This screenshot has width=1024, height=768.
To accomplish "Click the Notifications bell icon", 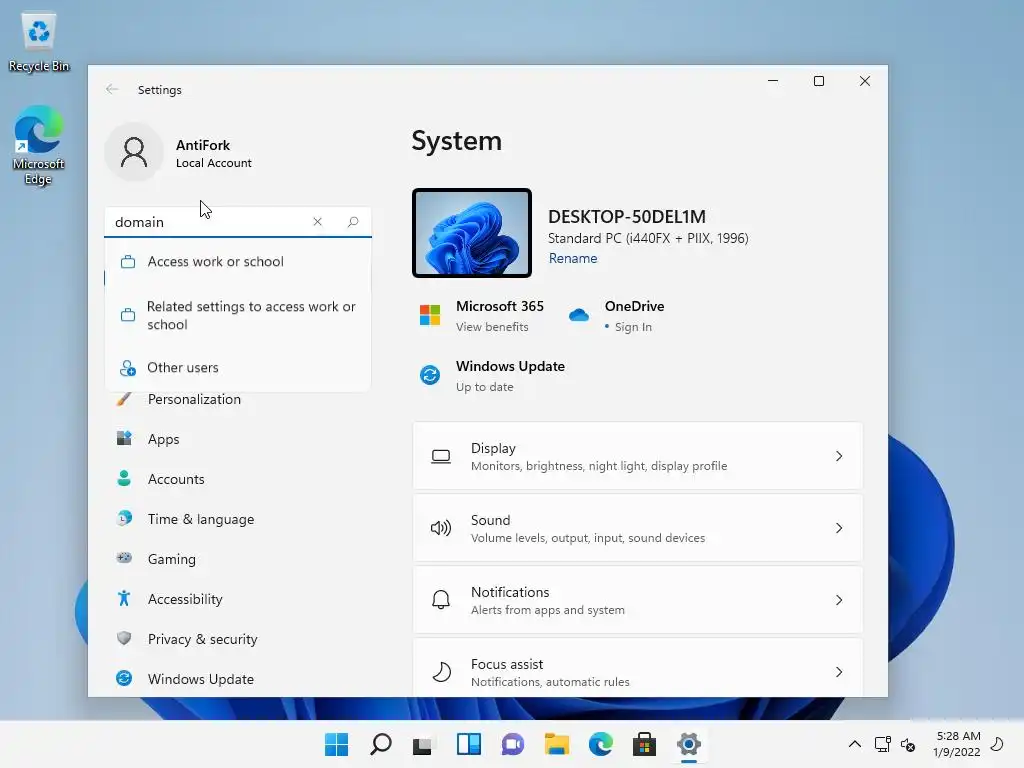I will [x=441, y=600].
